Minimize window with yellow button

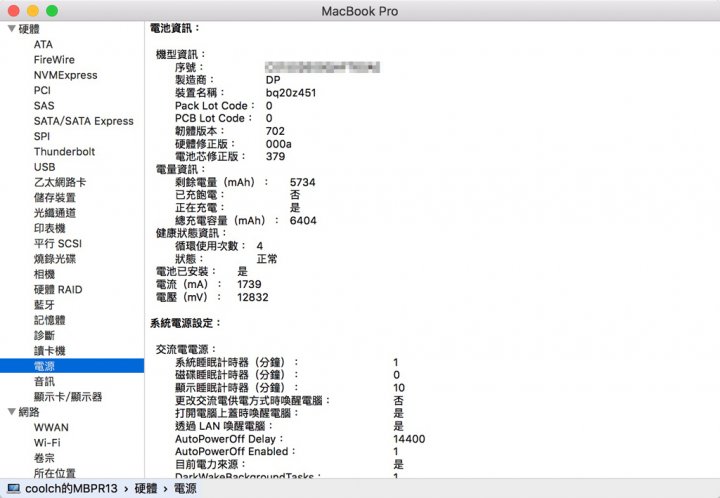click(33, 11)
